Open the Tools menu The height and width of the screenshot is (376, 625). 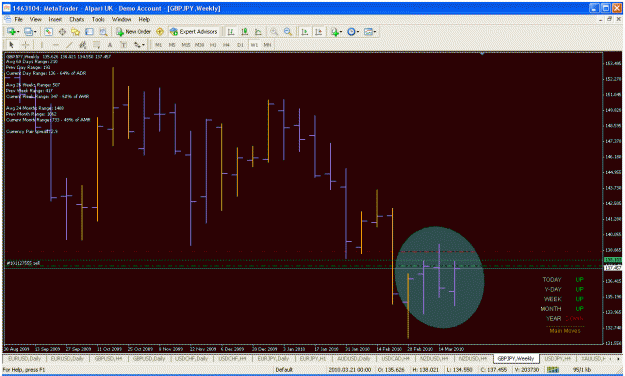pyautogui.click(x=98, y=19)
